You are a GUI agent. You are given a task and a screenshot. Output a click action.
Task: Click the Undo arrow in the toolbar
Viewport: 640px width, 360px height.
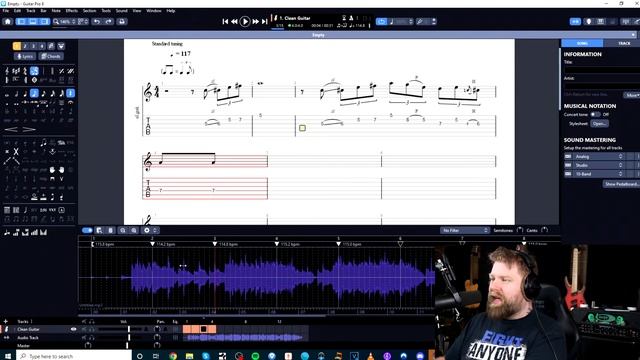coord(97,22)
